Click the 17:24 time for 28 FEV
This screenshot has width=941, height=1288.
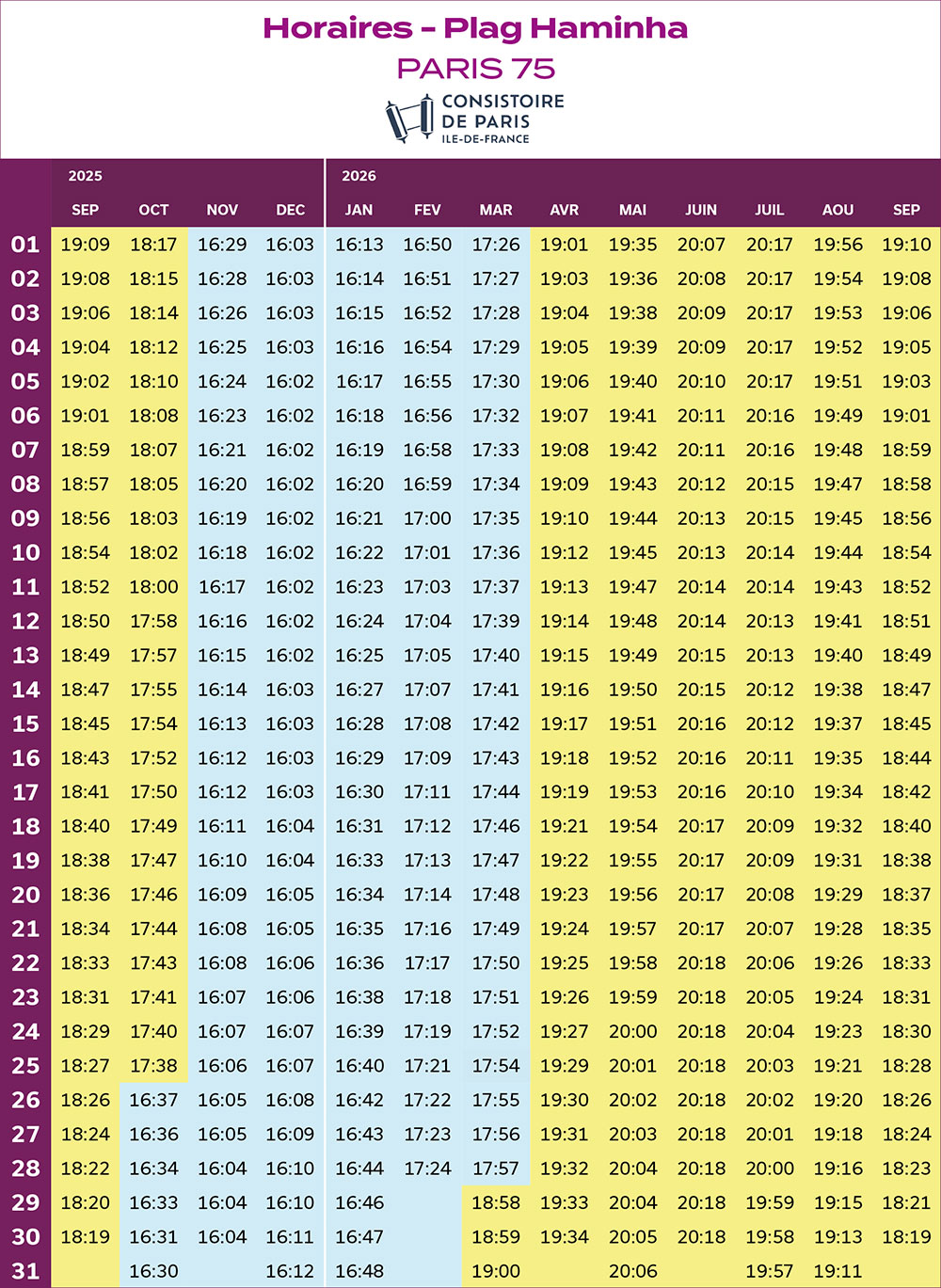tap(427, 1169)
